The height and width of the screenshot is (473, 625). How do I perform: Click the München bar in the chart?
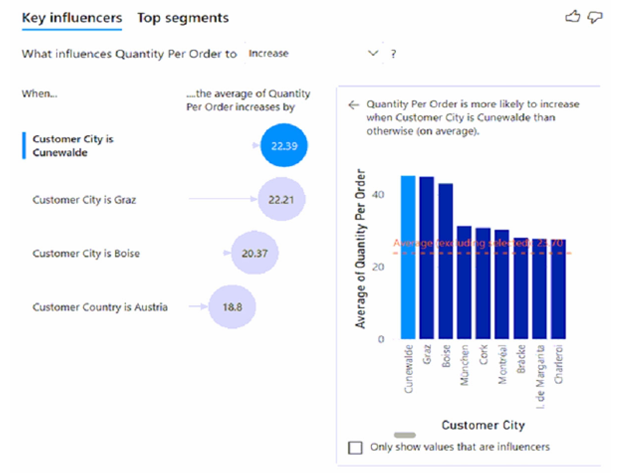(x=464, y=283)
